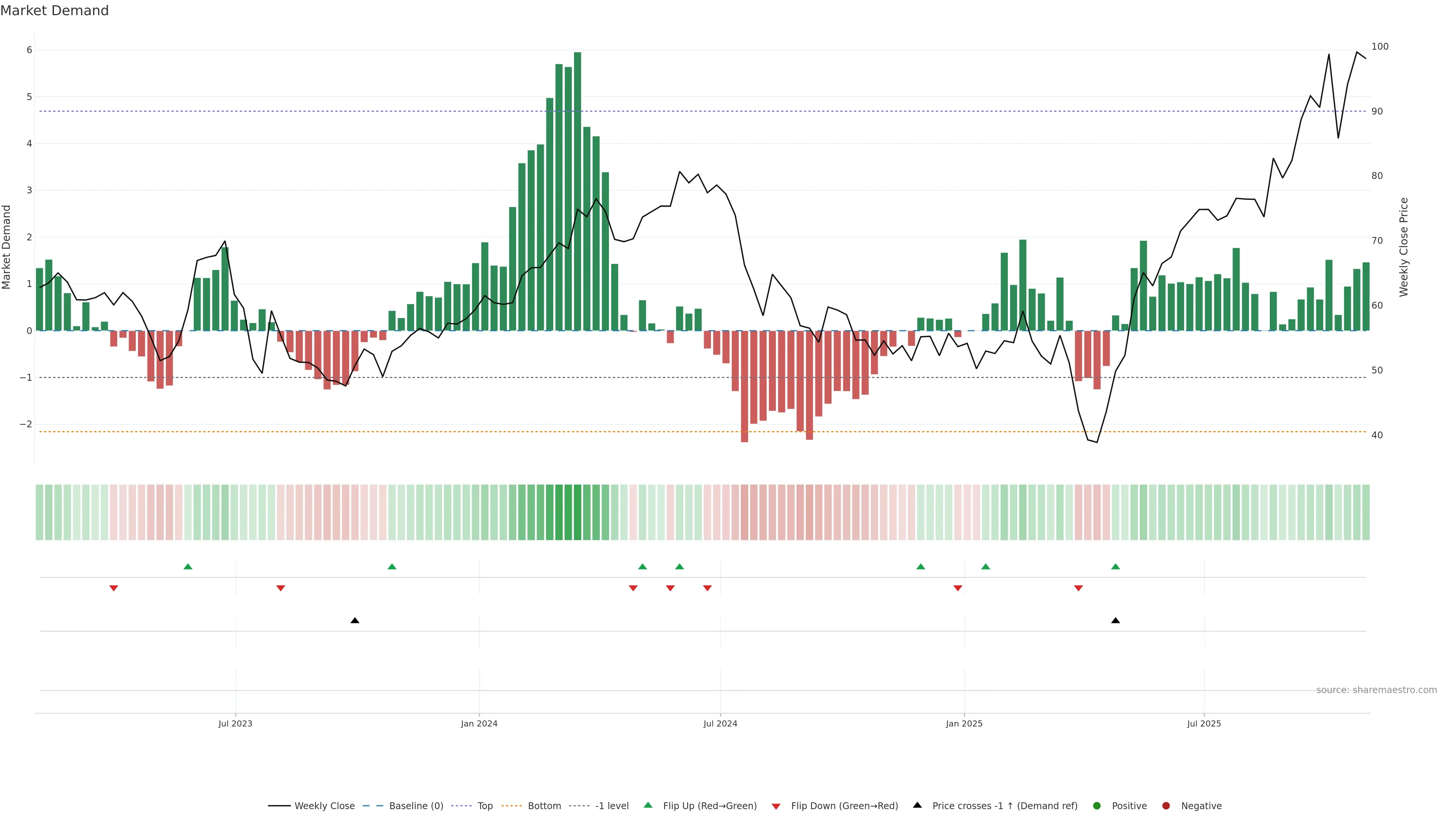Click the Market Demand chart title
Image resolution: width=1456 pixels, height=819 pixels.
54,11
